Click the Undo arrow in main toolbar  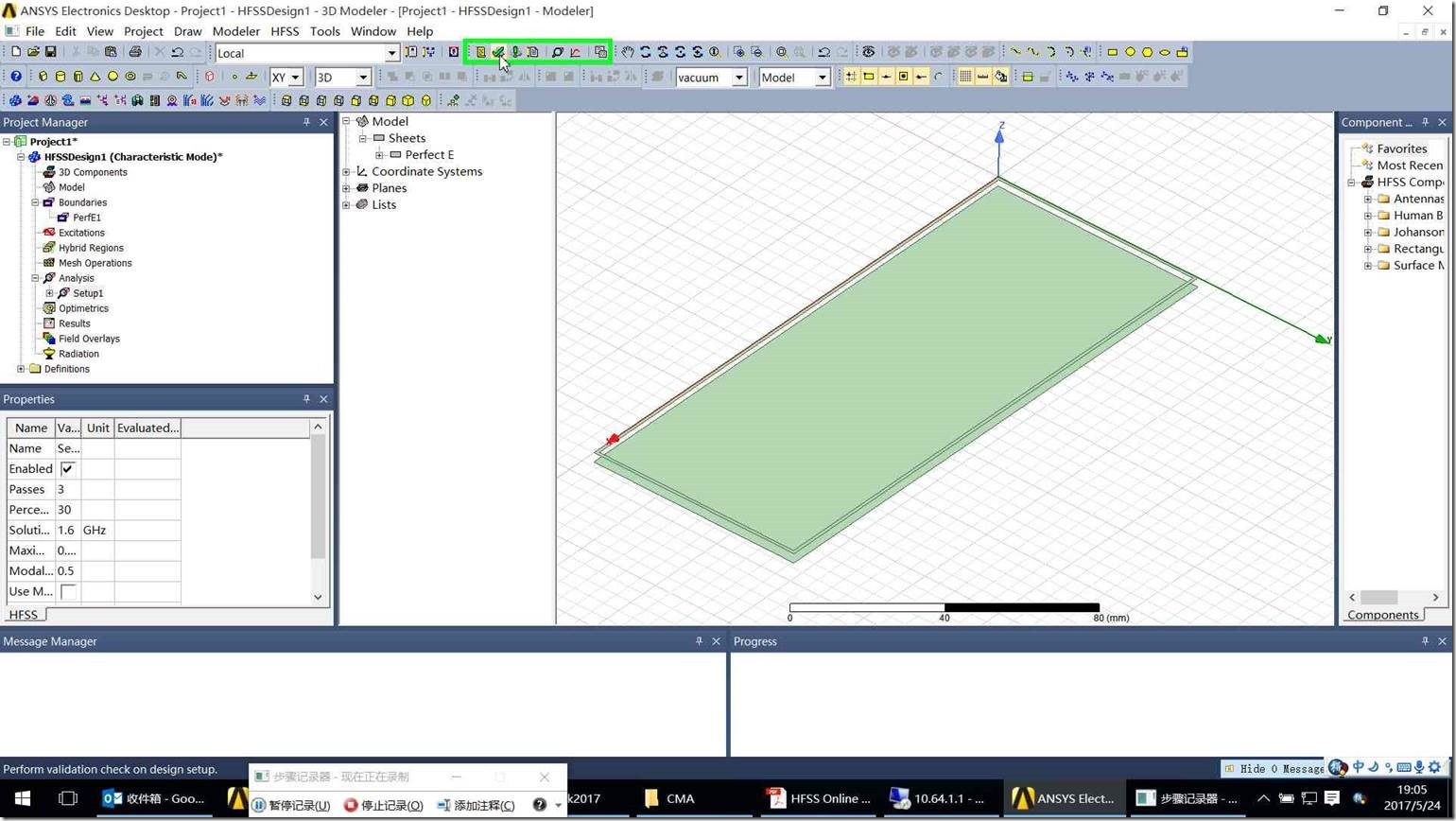pyautogui.click(x=177, y=52)
